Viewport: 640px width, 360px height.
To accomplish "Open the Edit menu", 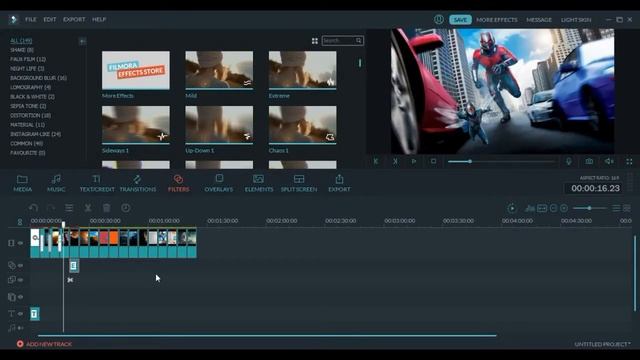I will (x=50, y=19).
